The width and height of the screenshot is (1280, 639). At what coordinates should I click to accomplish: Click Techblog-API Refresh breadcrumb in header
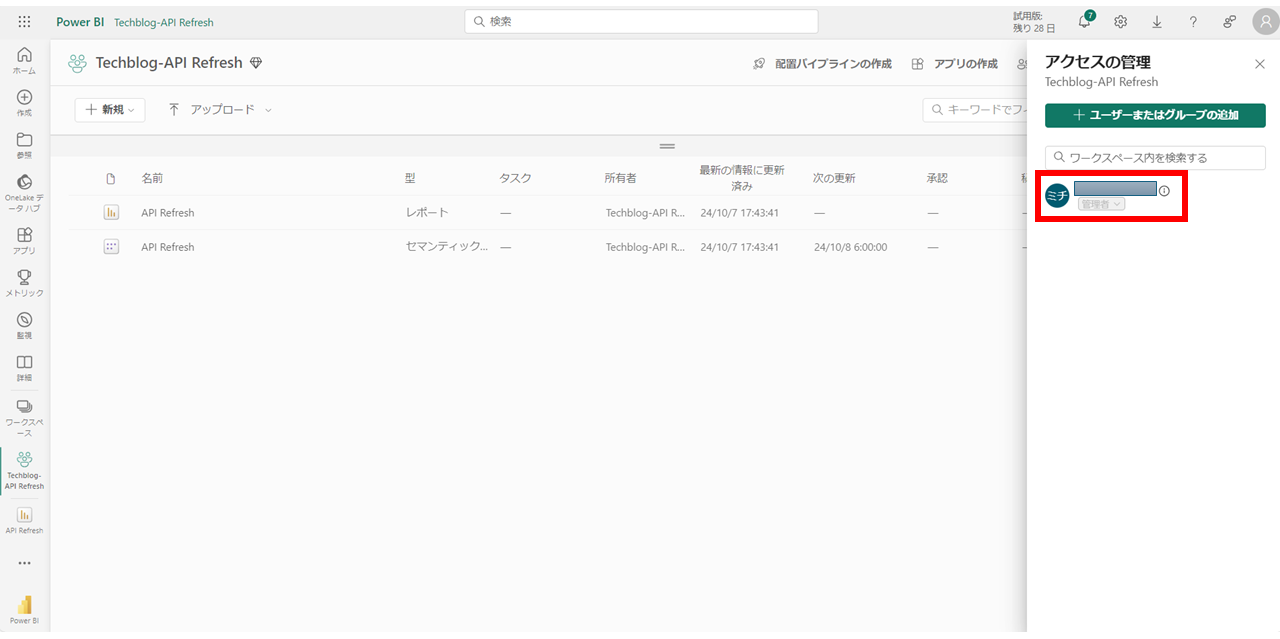pos(164,22)
